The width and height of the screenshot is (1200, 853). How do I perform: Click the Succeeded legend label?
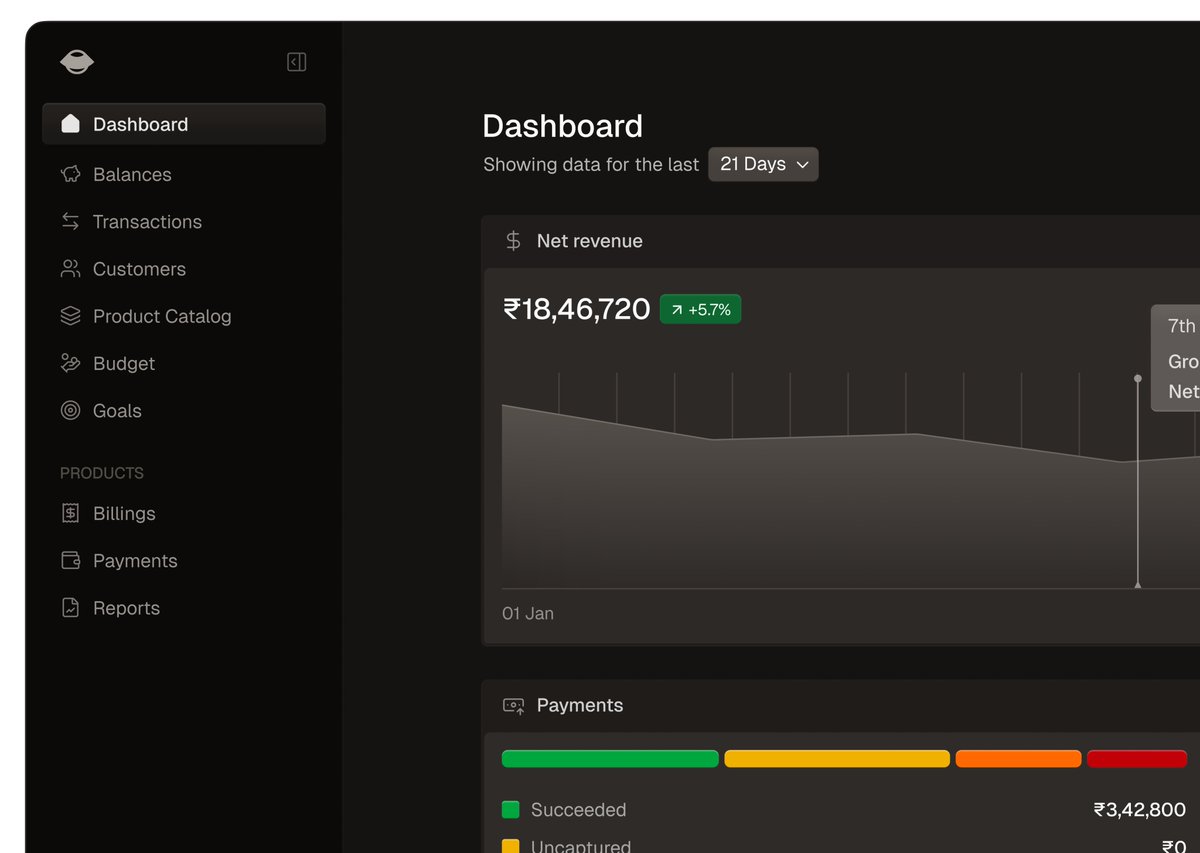tap(578, 810)
